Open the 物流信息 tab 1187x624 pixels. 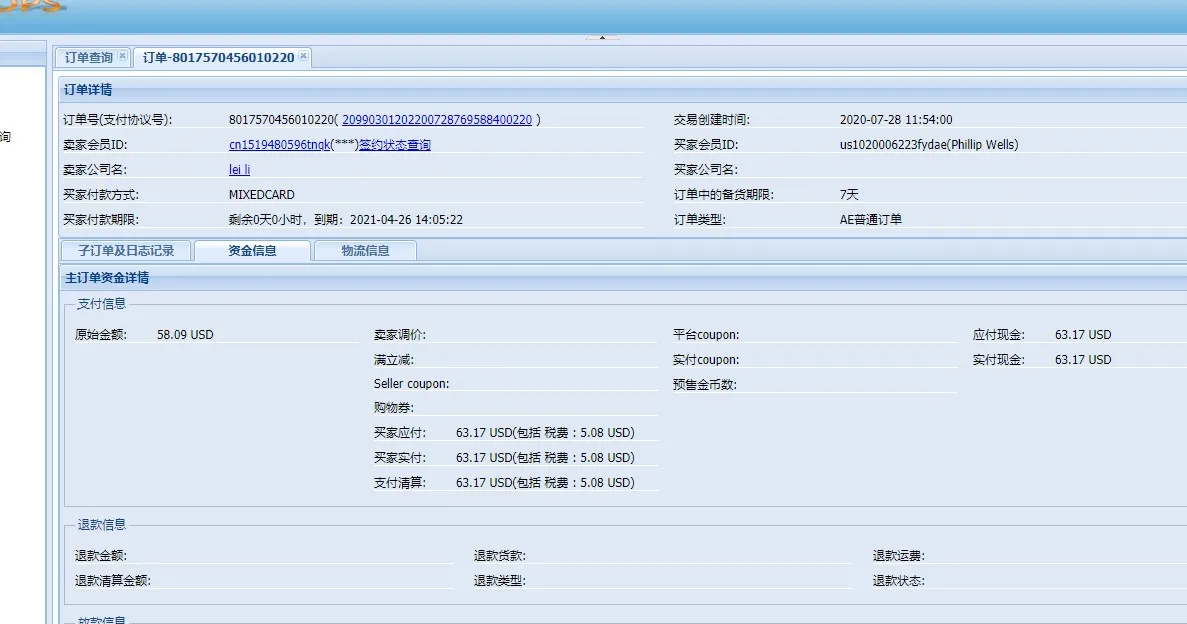tap(365, 251)
